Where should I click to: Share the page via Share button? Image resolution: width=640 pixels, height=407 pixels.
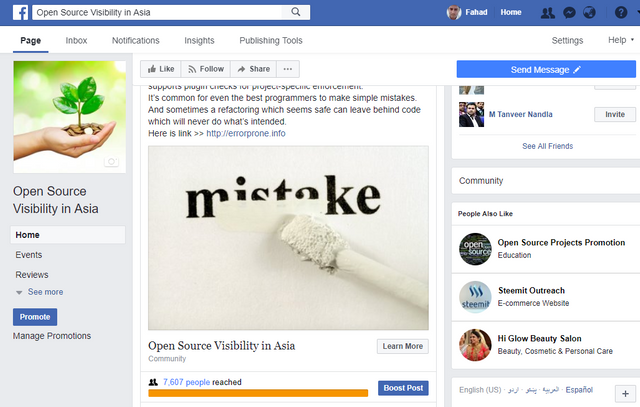tap(253, 69)
